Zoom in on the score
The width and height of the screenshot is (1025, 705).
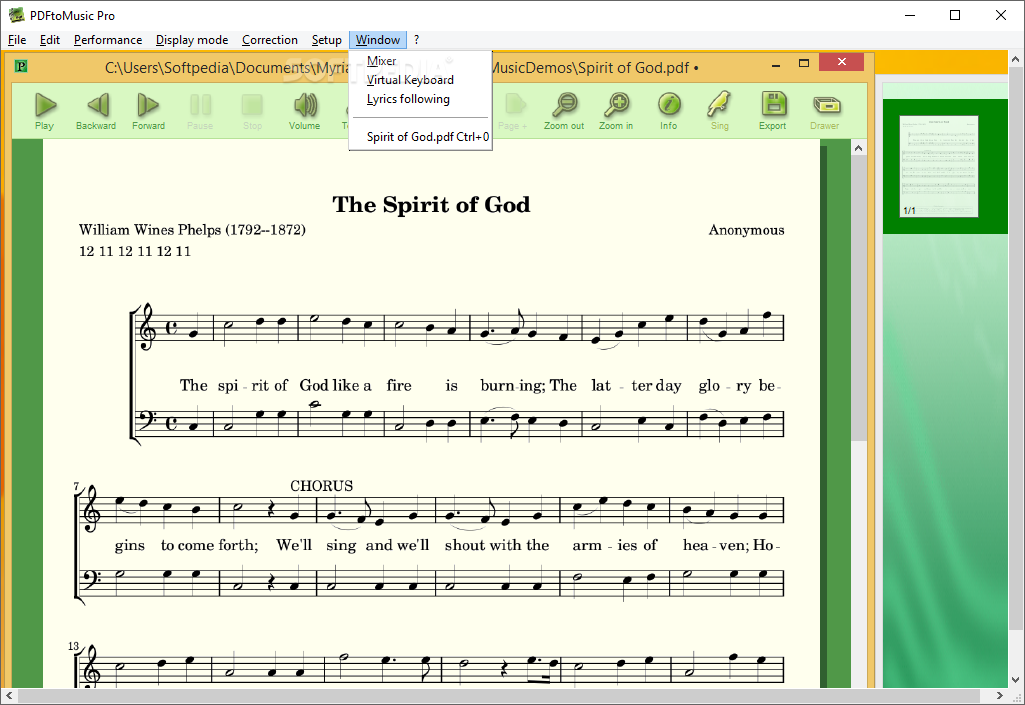coord(616,111)
